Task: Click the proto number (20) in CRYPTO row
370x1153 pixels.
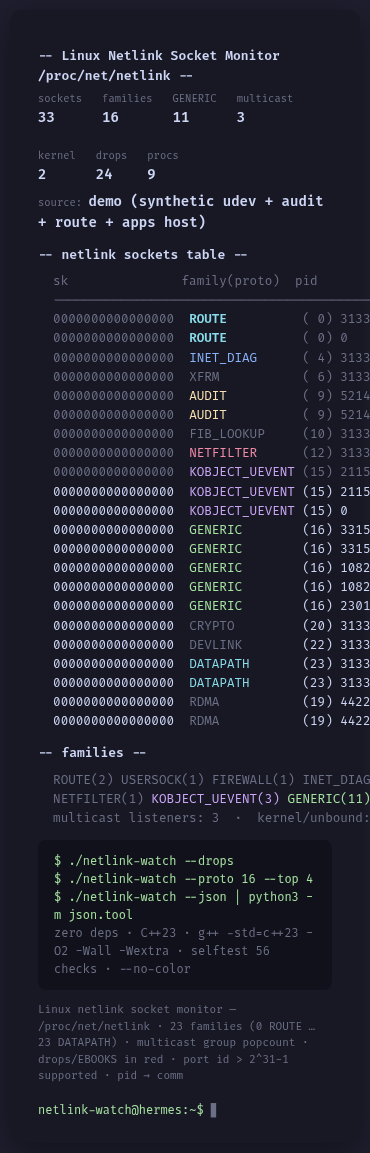Action: click(318, 625)
